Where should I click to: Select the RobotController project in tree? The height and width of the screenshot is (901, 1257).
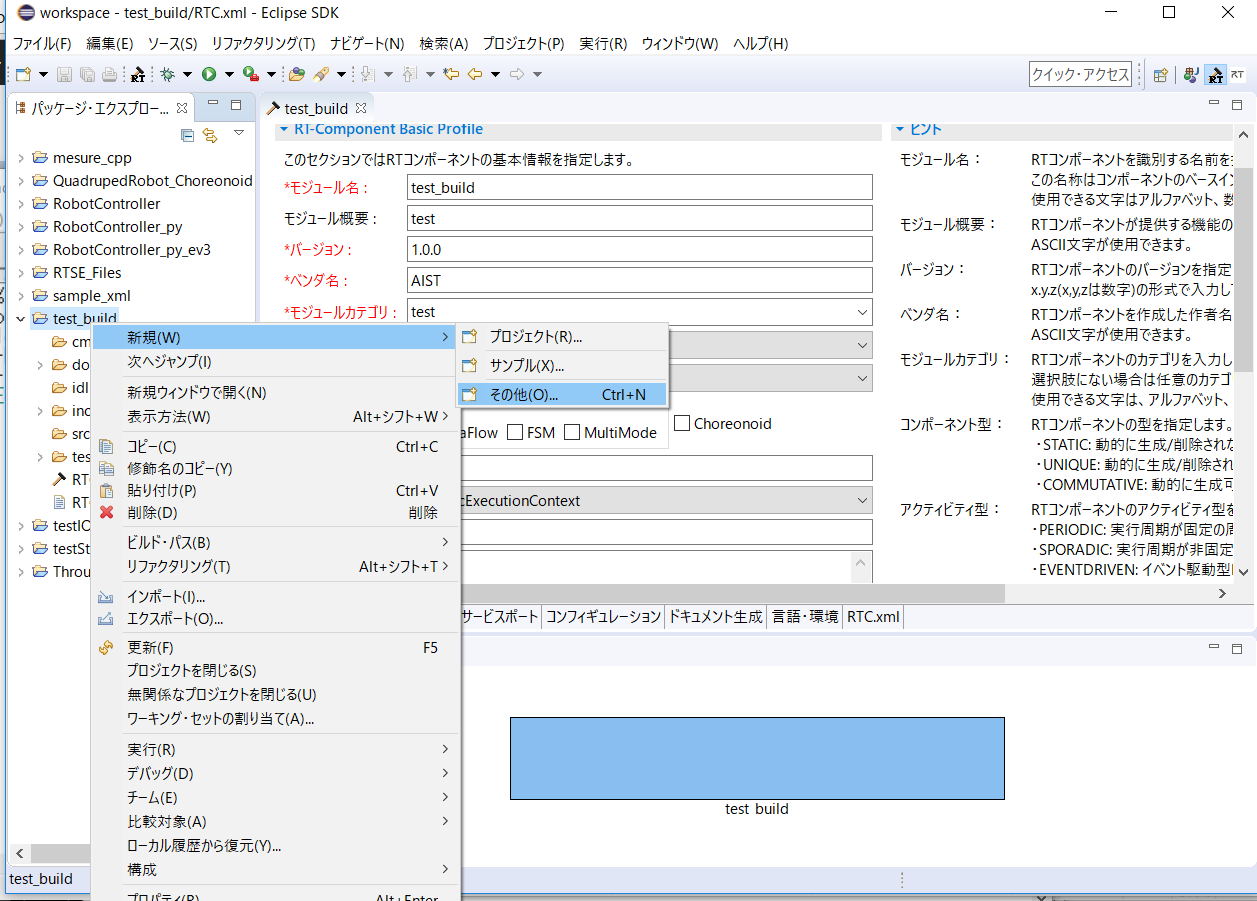click(x=106, y=204)
